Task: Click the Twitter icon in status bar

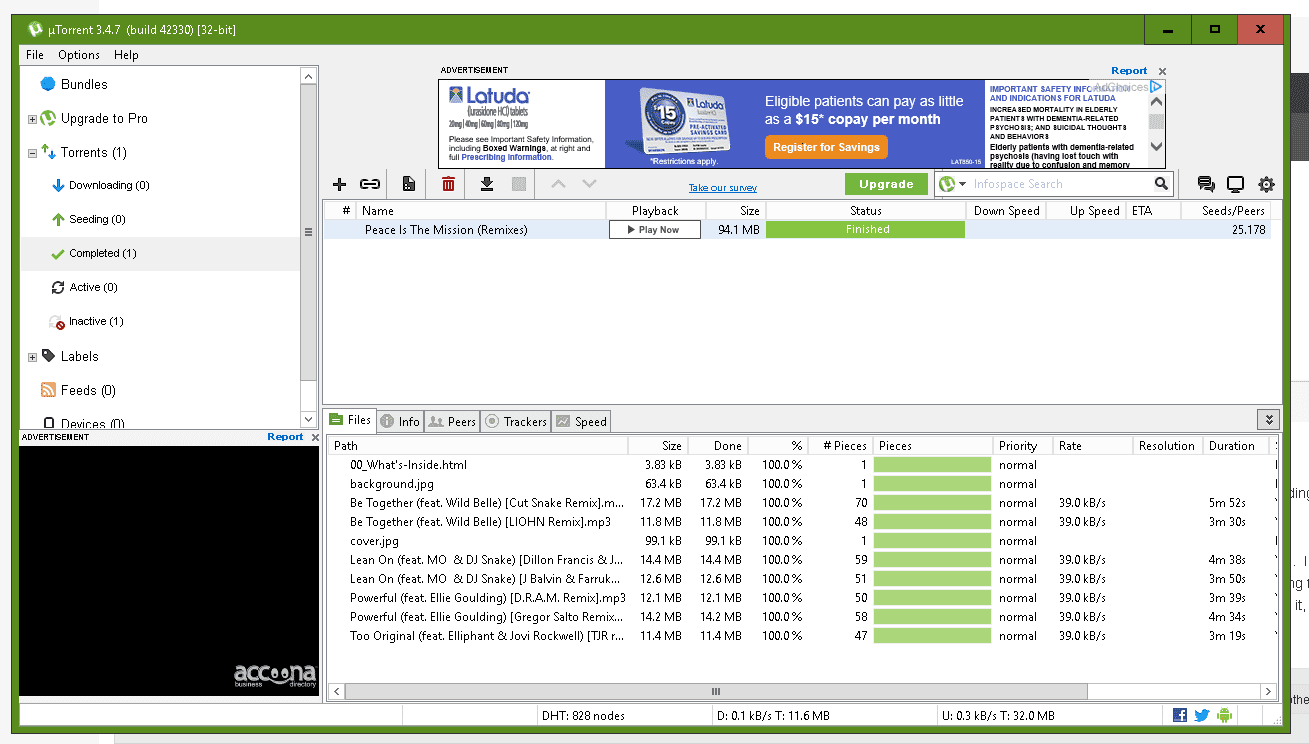Action: [x=1202, y=715]
